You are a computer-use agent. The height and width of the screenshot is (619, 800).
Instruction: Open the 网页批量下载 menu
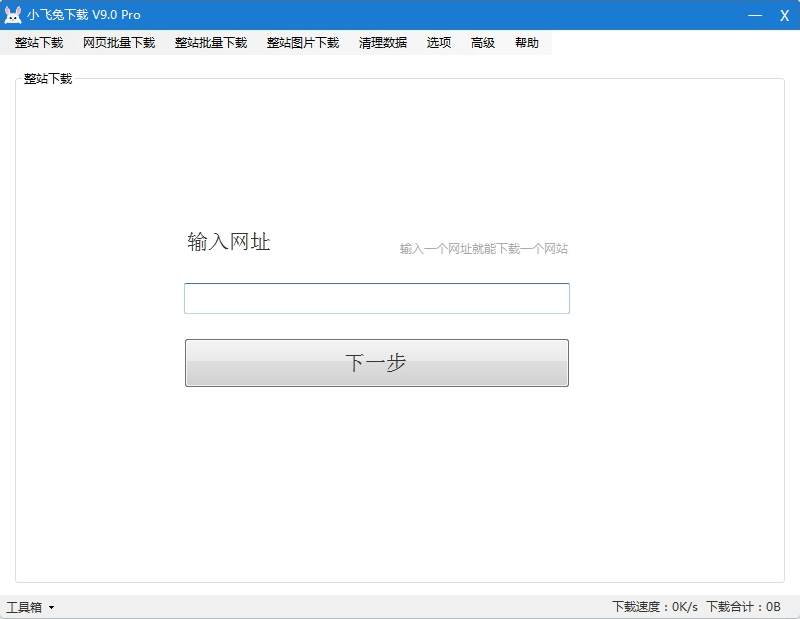click(x=119, y=43)
